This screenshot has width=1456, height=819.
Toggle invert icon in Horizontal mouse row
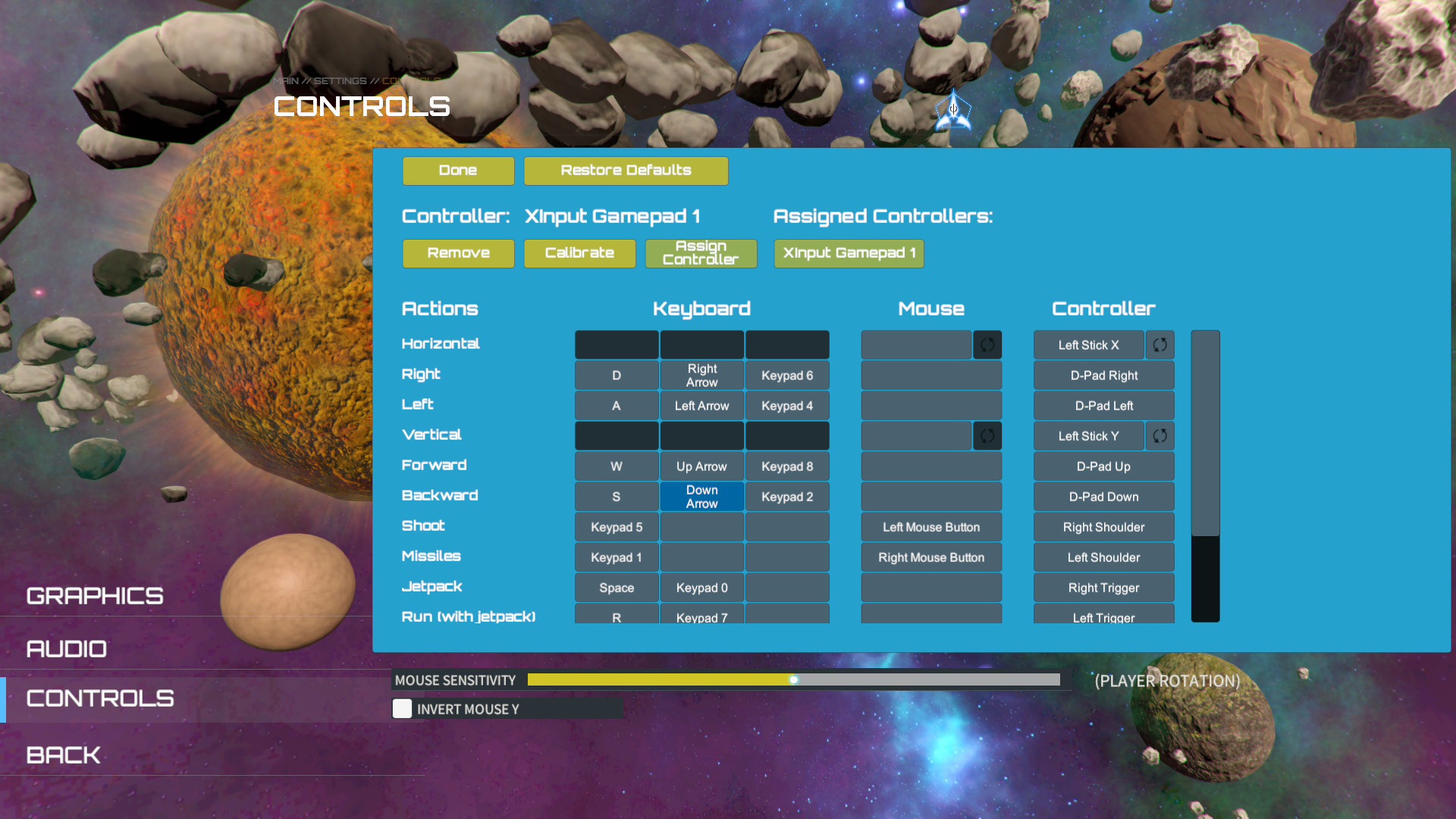tap(987, 345)
